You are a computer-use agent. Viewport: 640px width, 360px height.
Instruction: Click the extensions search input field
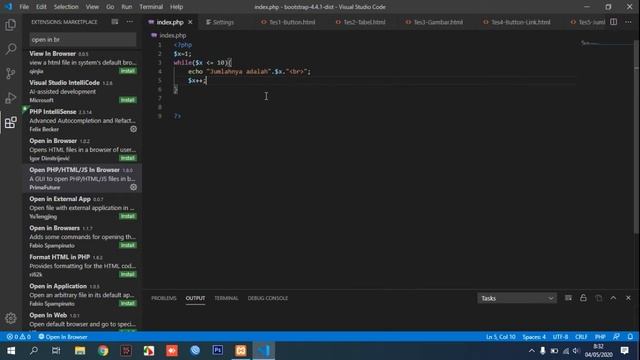point(83,40)
